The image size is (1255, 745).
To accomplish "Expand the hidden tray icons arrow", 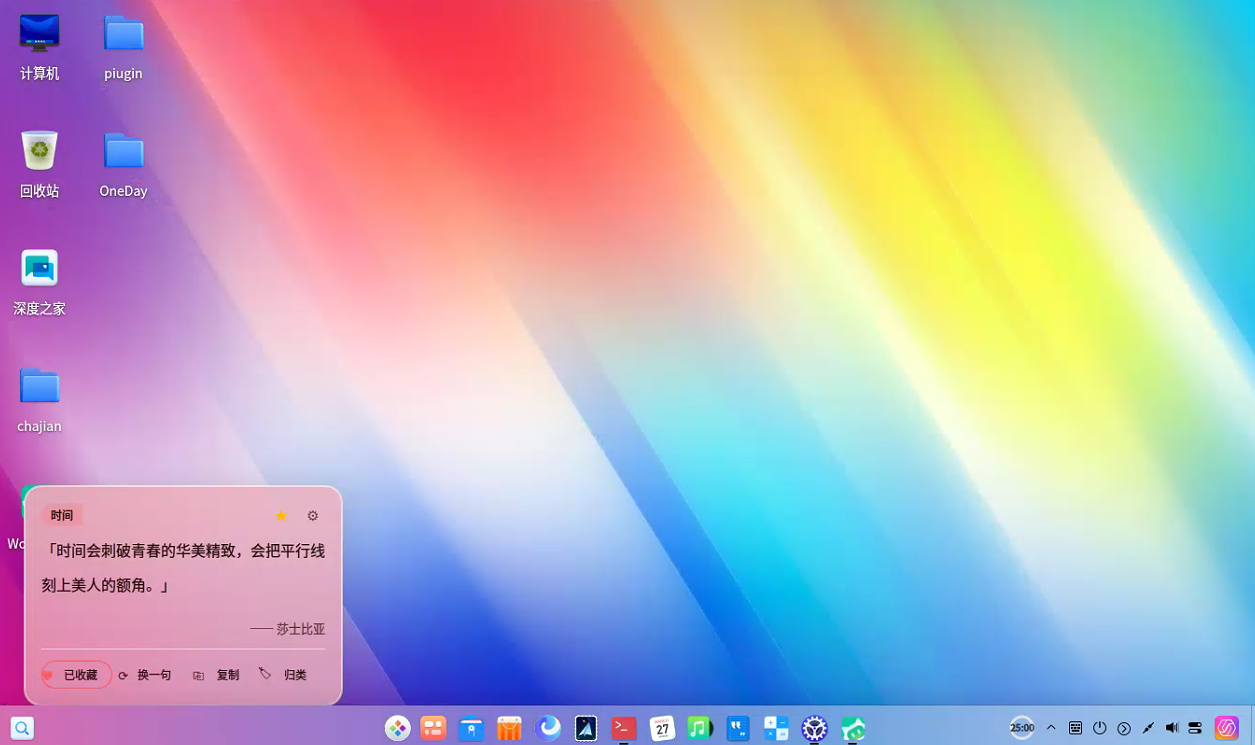I will (x=1051, y=728).
